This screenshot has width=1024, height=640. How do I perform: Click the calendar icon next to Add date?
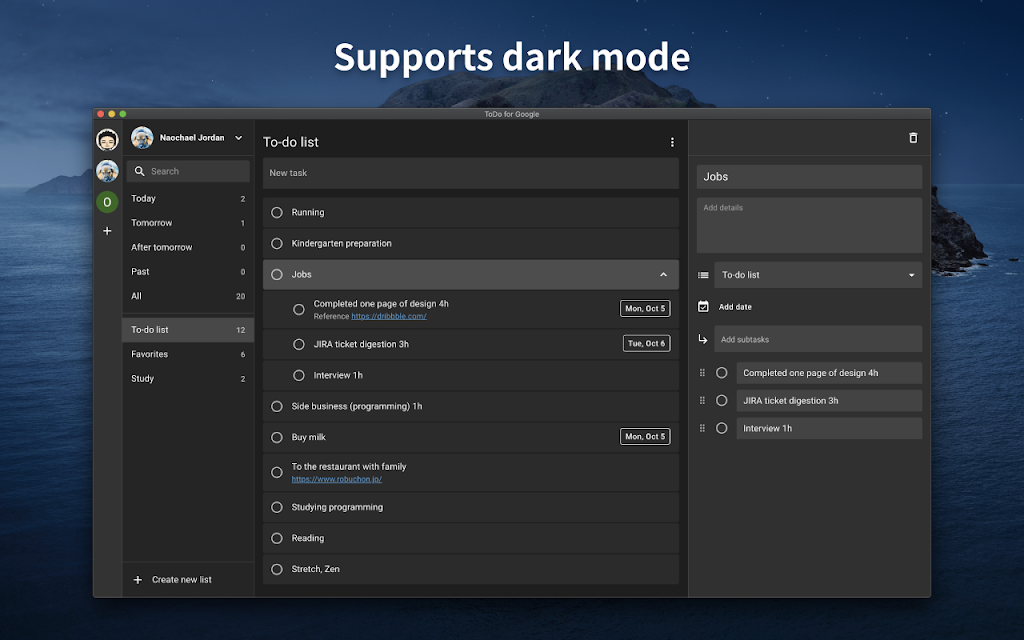coord(703,307)
